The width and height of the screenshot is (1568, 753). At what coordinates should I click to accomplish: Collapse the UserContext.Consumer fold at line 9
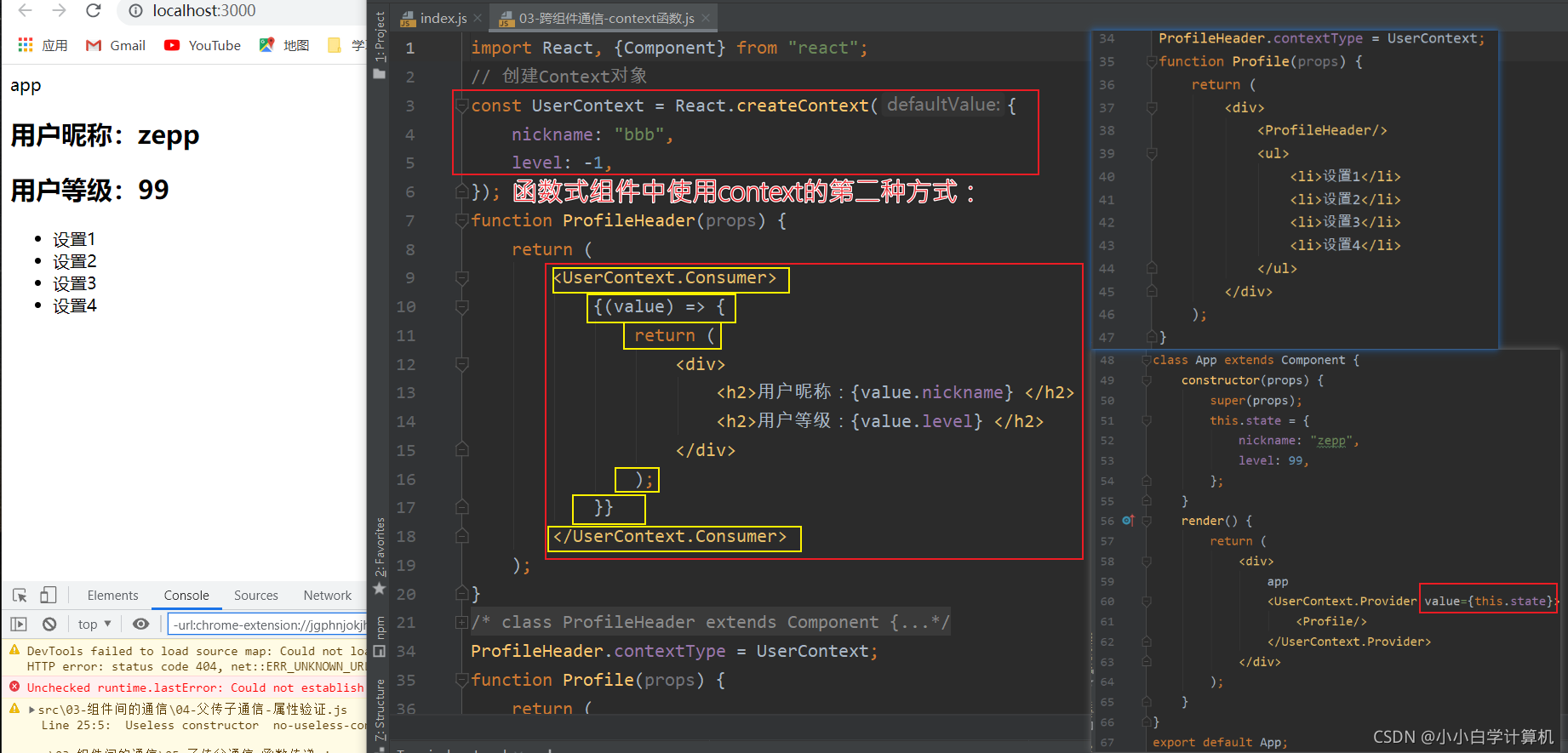coord(462,278)
